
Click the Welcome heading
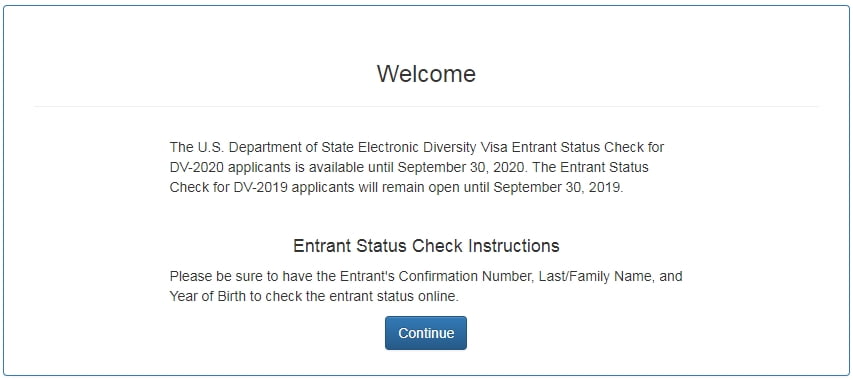(426, 73)
